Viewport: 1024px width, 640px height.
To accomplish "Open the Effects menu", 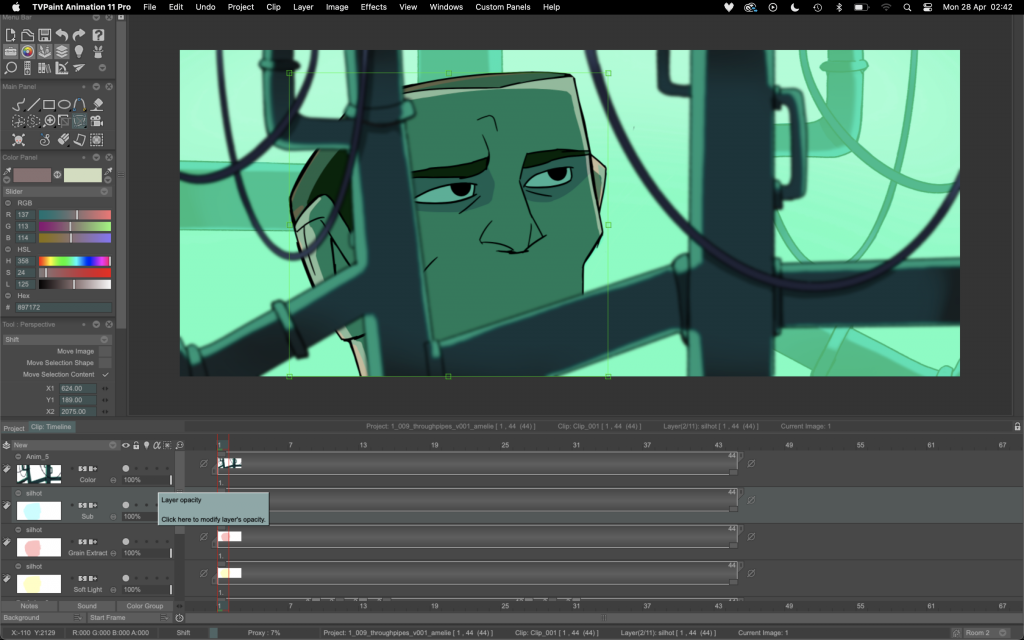I will [374, 7].
